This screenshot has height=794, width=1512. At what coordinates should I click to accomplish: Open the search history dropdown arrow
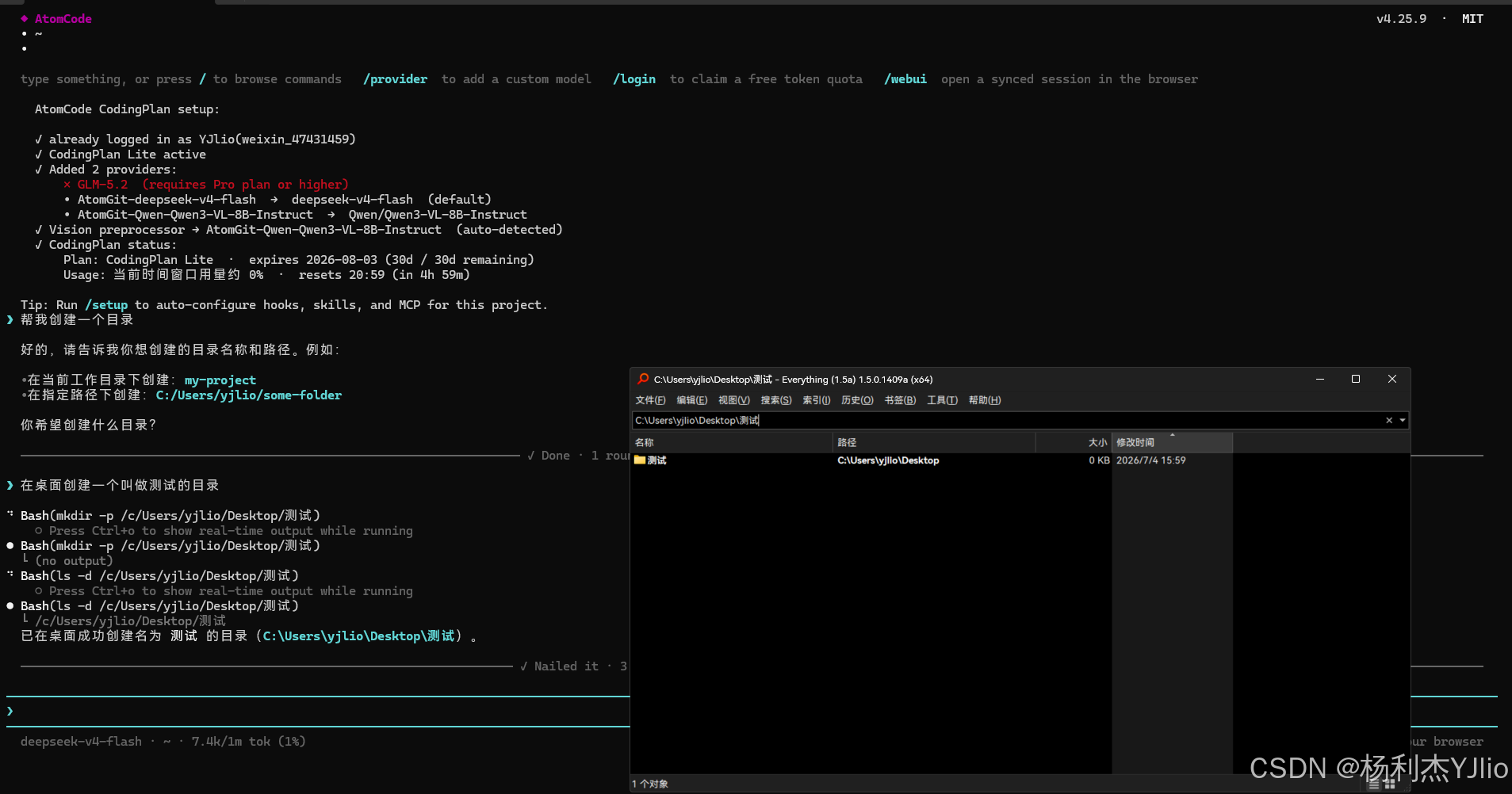click(1403, 421)
